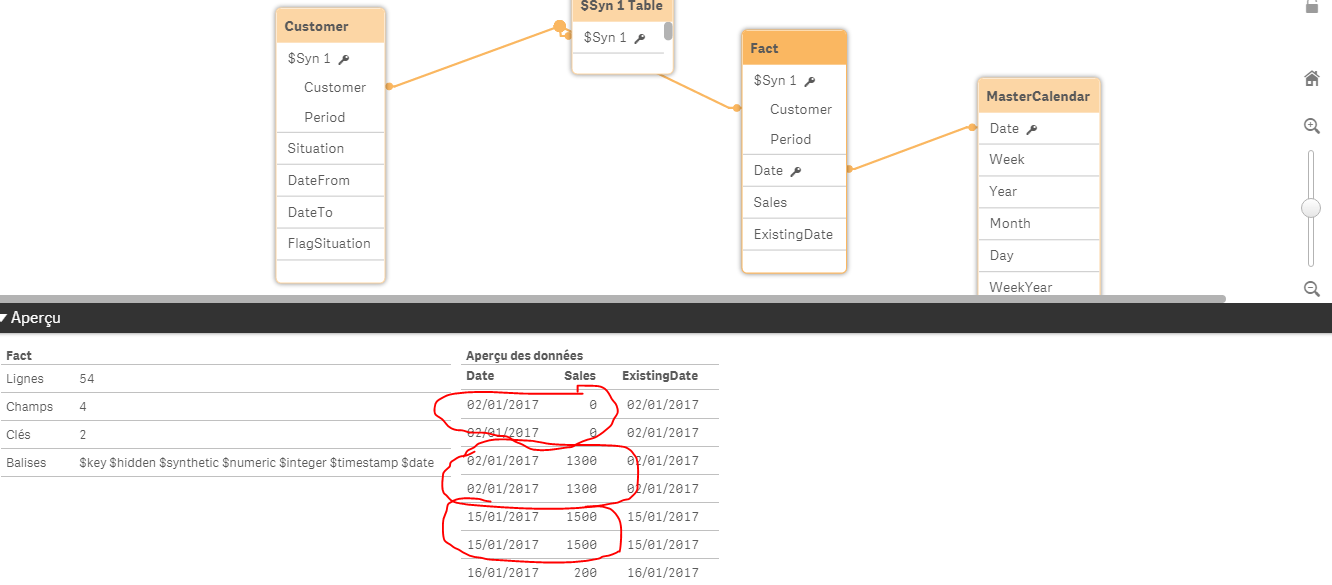The height and width of the screenshot is (585, 1332).
Task: Select the zoom in magnifier icon
Action: point(1311,126)
